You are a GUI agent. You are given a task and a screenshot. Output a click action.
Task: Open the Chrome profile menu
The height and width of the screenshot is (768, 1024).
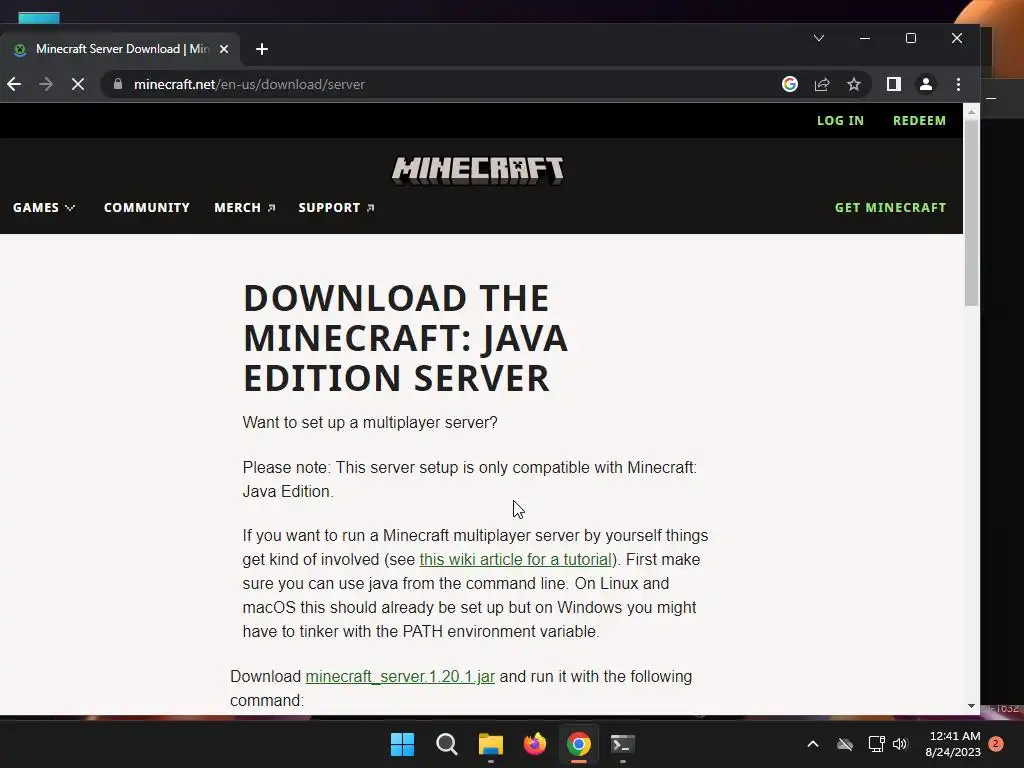[x=925, y=84]
